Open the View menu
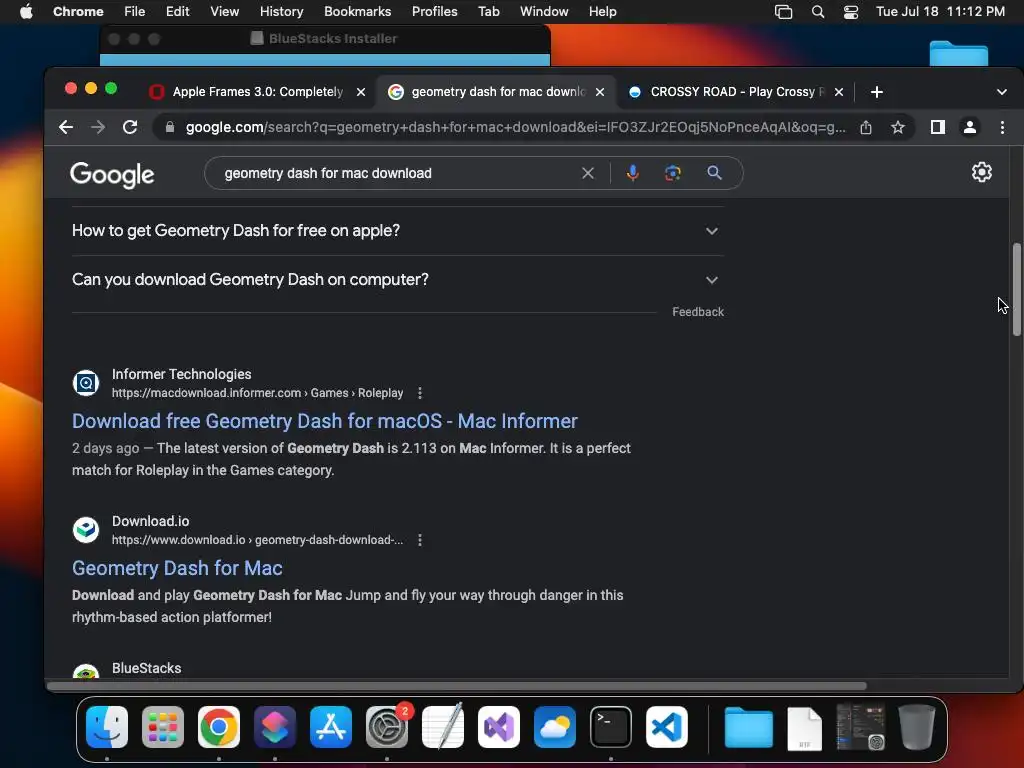 [225, 12]
